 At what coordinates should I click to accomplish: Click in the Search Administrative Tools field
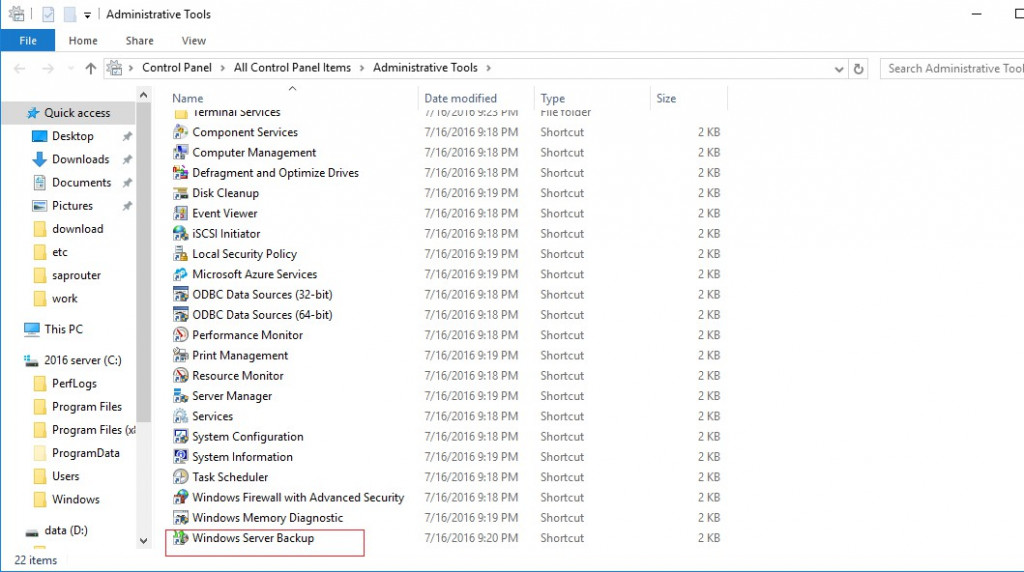(x=952, y=69)
